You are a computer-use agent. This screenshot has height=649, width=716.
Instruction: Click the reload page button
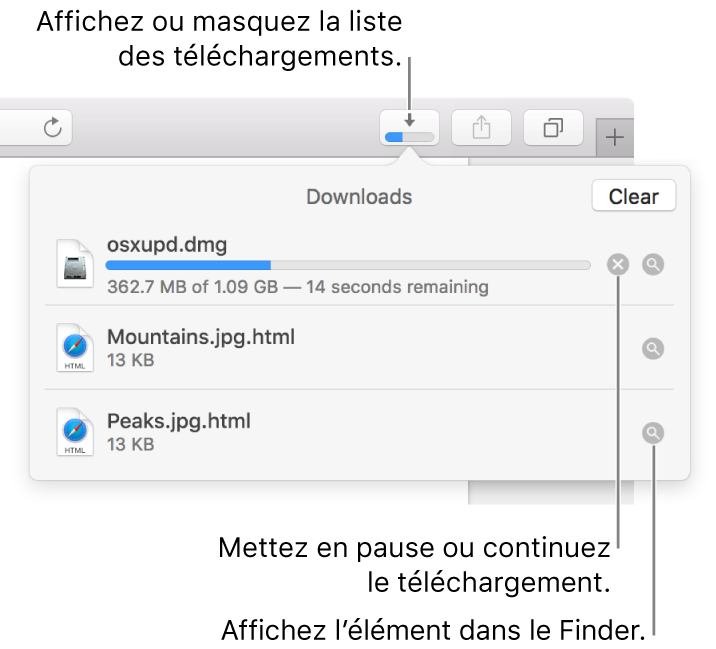[53, 127]
